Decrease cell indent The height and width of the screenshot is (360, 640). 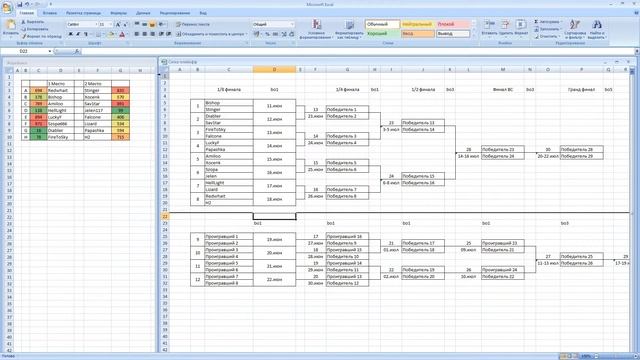coord(161,34)
